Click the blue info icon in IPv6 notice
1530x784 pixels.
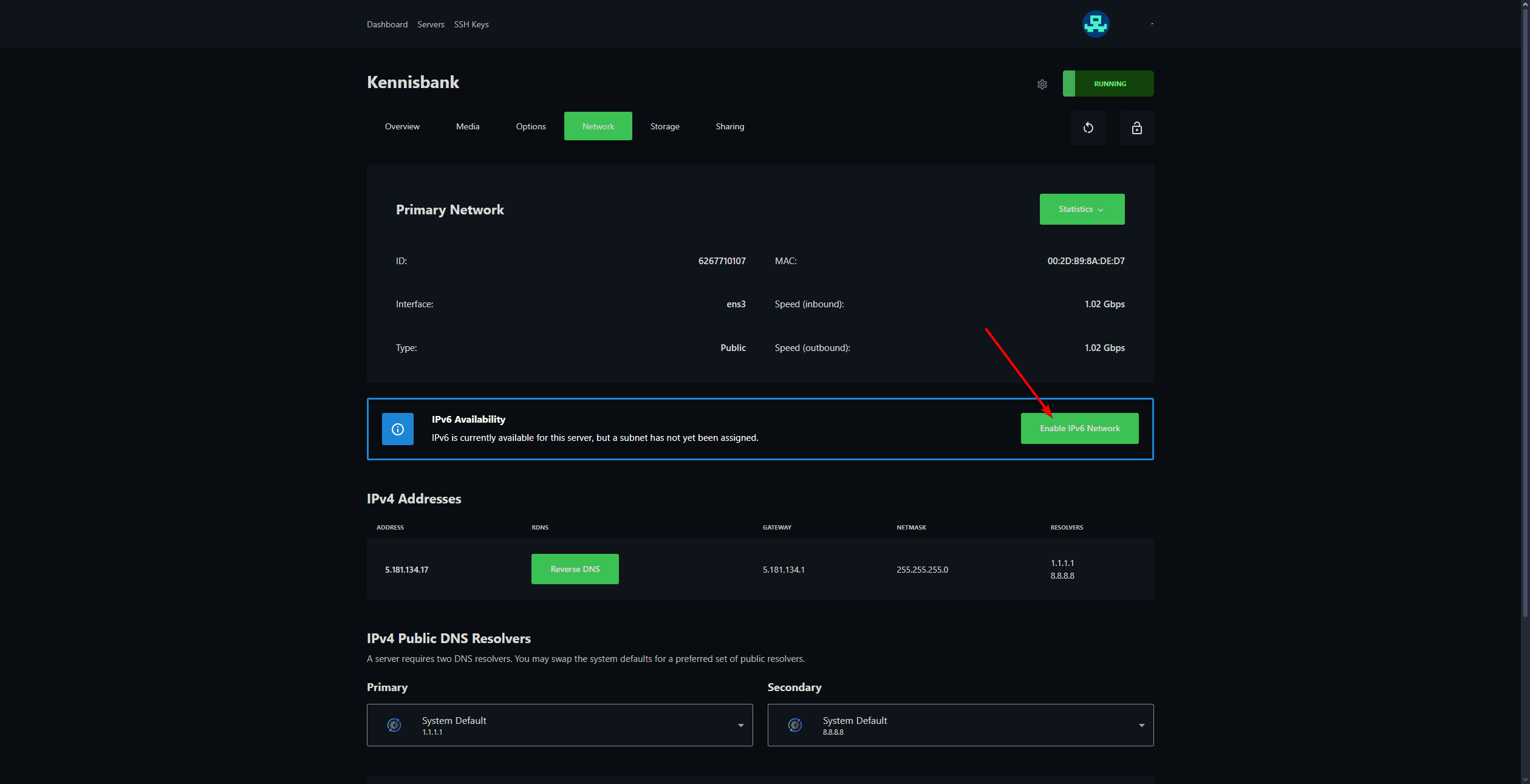coord(397,429)
